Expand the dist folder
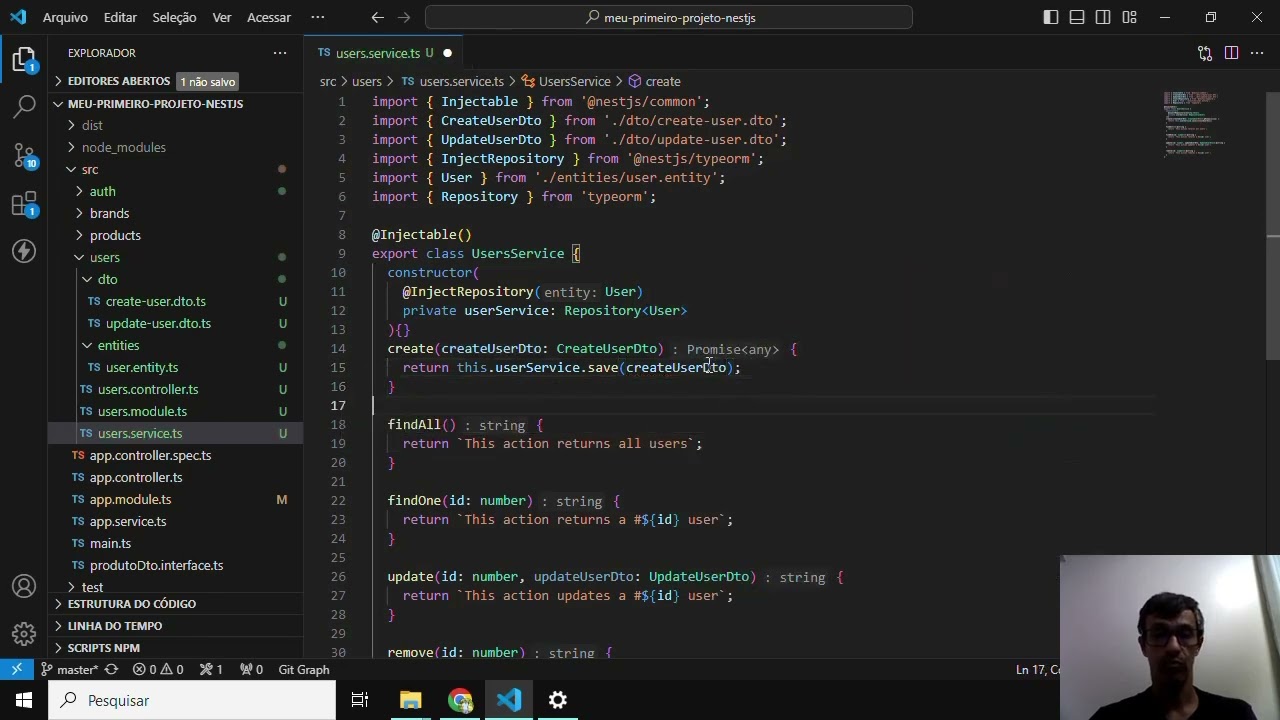Viewport: 1280px width, 720px height. [x=175, y=125]
